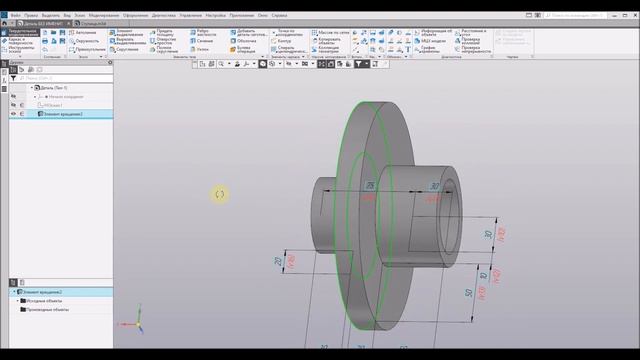Open the Справка menu
Viewport: 640px width, 360px height.
(280, 15)
